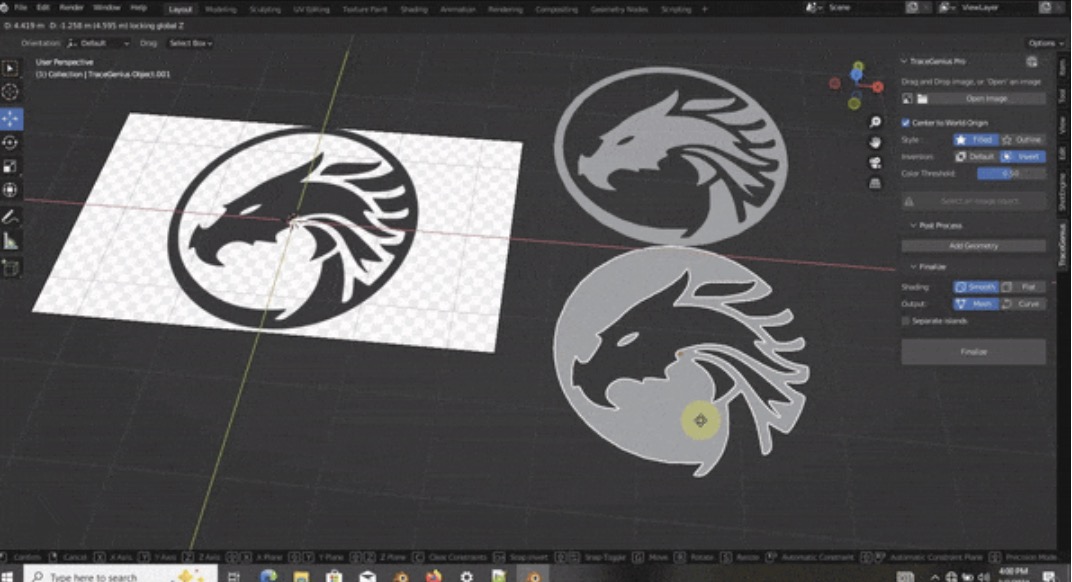1072x582 pixels.
Task: Click the Select an image object button
Action: pyautogui.click(x=974, y=201)
